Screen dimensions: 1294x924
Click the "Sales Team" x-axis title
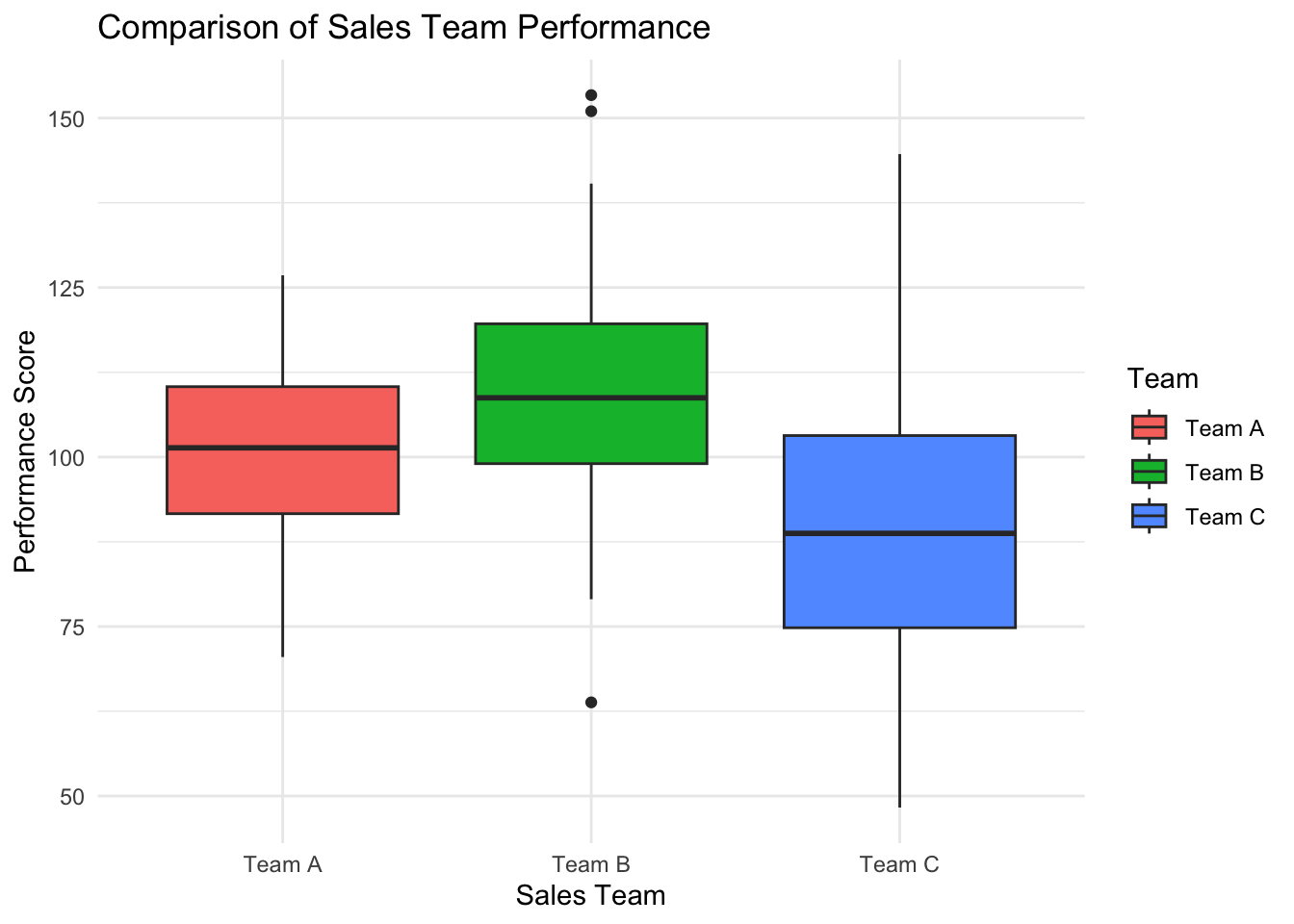pos(590,896)
